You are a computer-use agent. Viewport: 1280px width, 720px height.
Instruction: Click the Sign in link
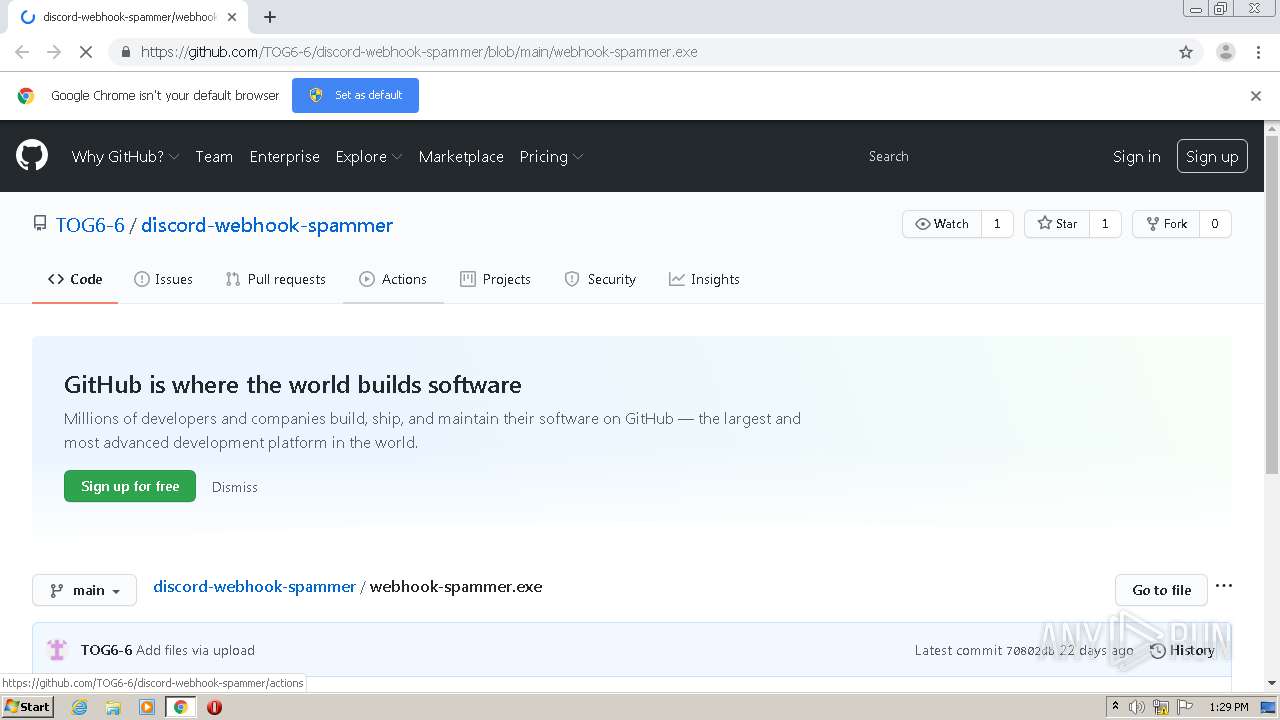1137,156
